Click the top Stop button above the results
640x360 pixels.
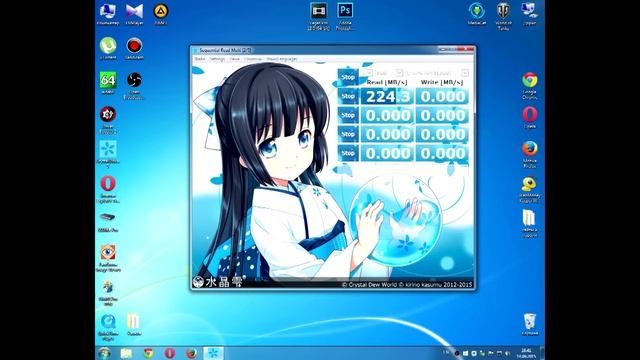pos(348,77)
